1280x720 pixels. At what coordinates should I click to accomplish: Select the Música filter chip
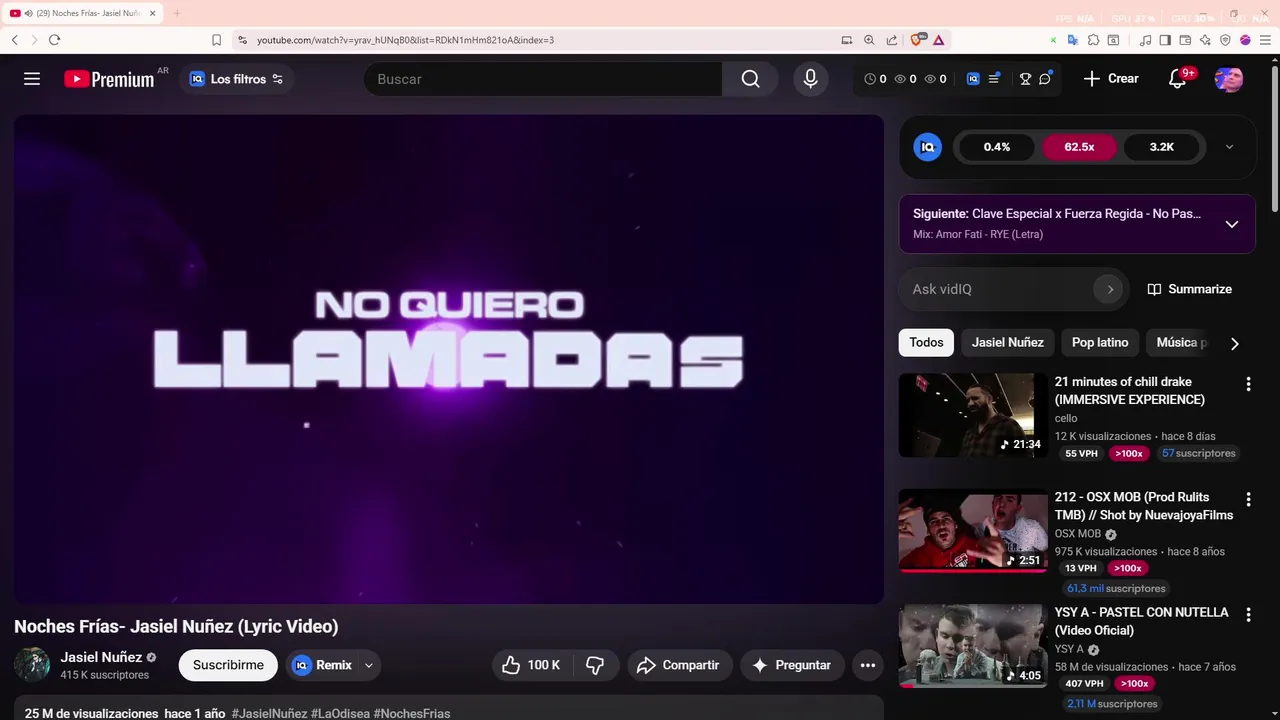1180,342
